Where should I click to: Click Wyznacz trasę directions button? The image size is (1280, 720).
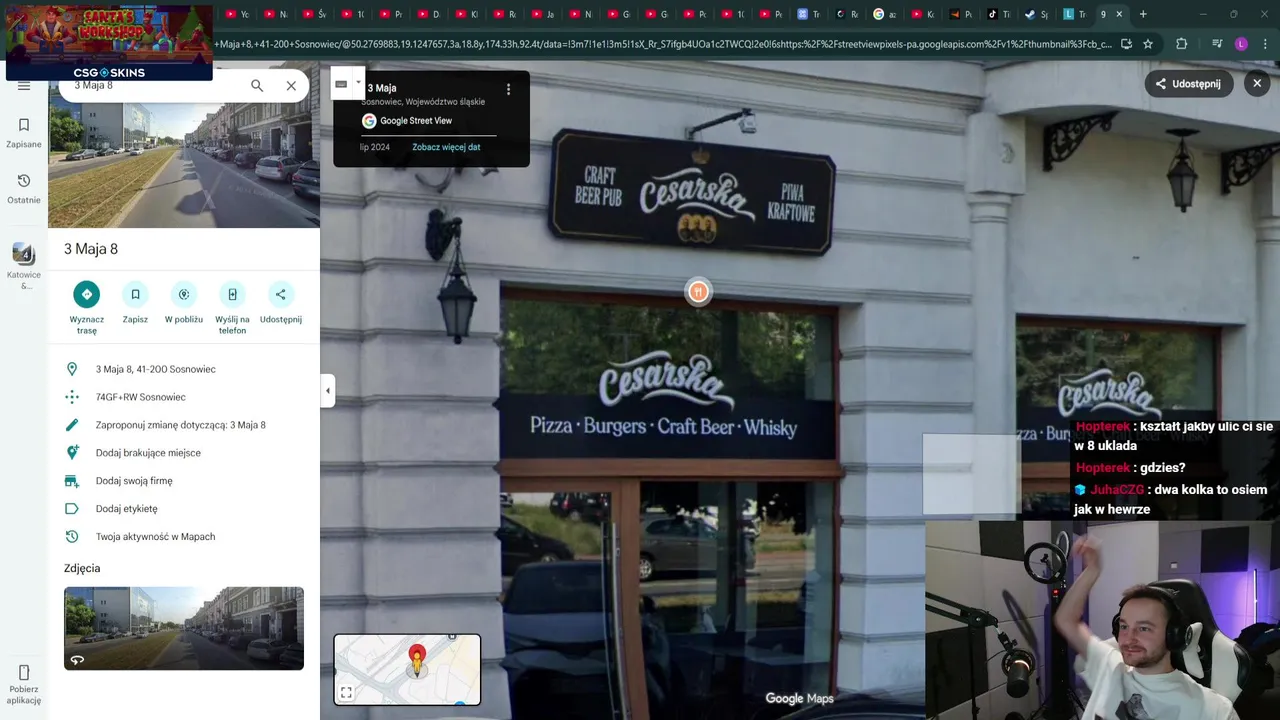(87, 307)
